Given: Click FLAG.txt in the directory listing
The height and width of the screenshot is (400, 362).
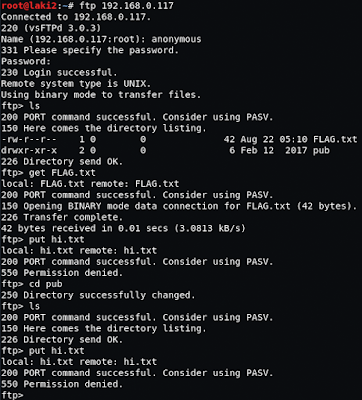Looking at the screenshot, I should coord(335,139).
